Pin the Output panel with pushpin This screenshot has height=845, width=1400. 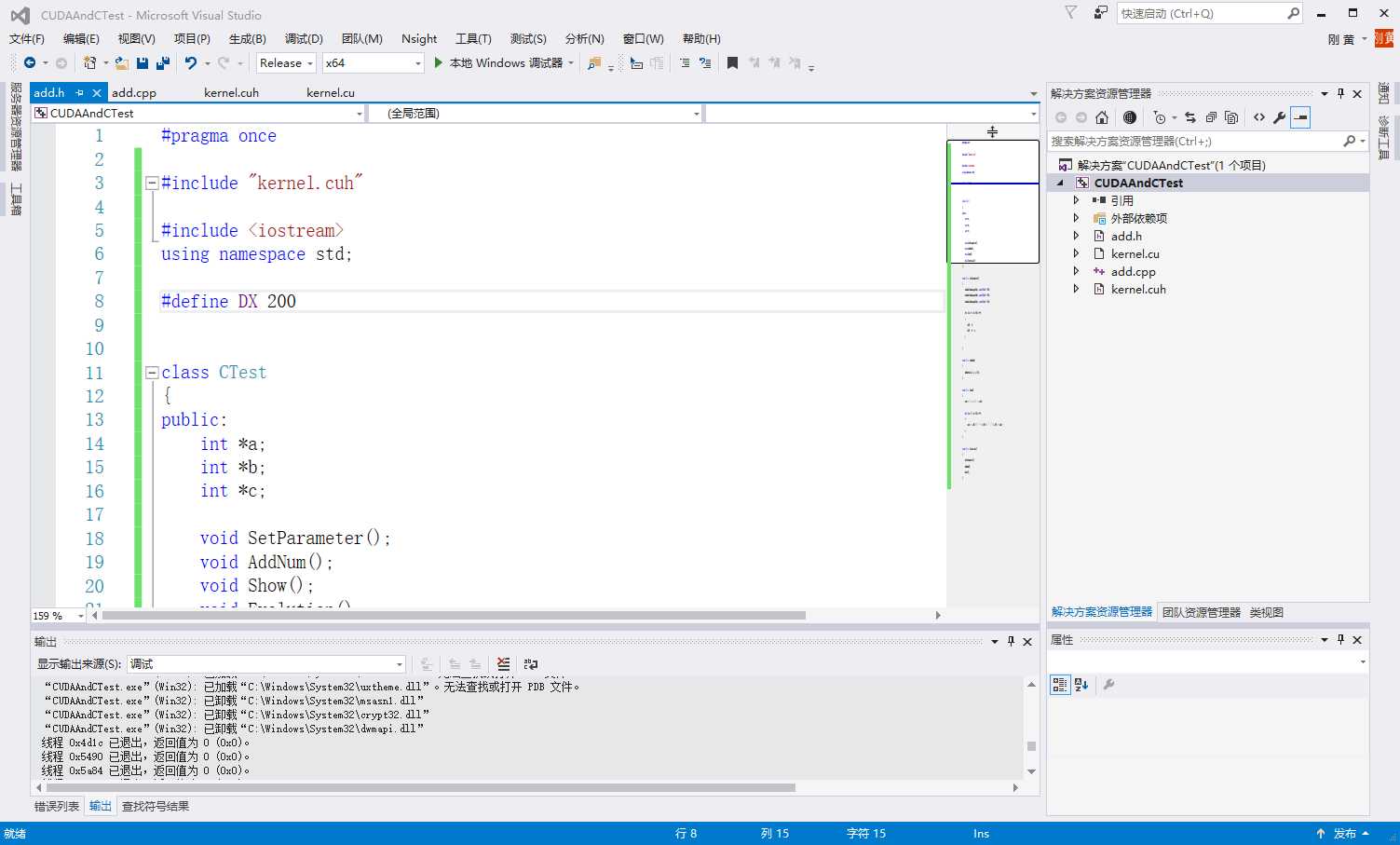[1012, 641]
